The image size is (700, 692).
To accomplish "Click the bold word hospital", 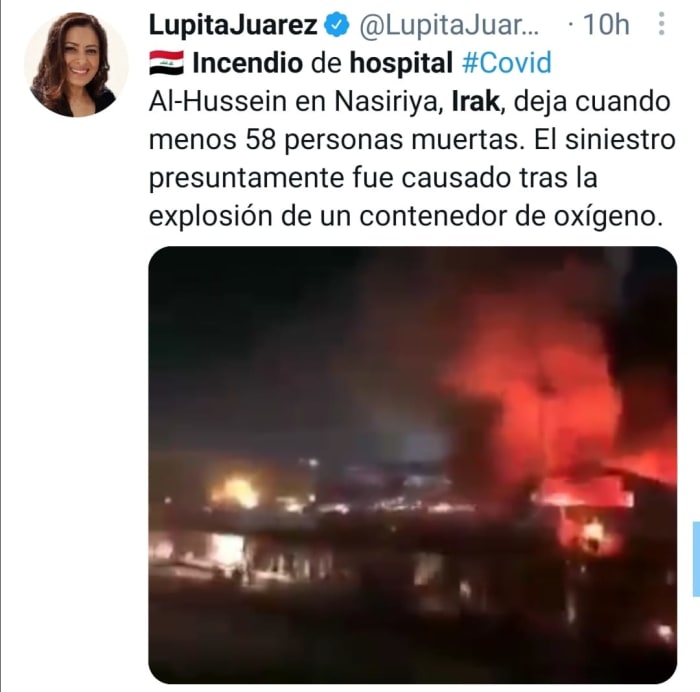I will pyautogui.click(x=401, y=64).
